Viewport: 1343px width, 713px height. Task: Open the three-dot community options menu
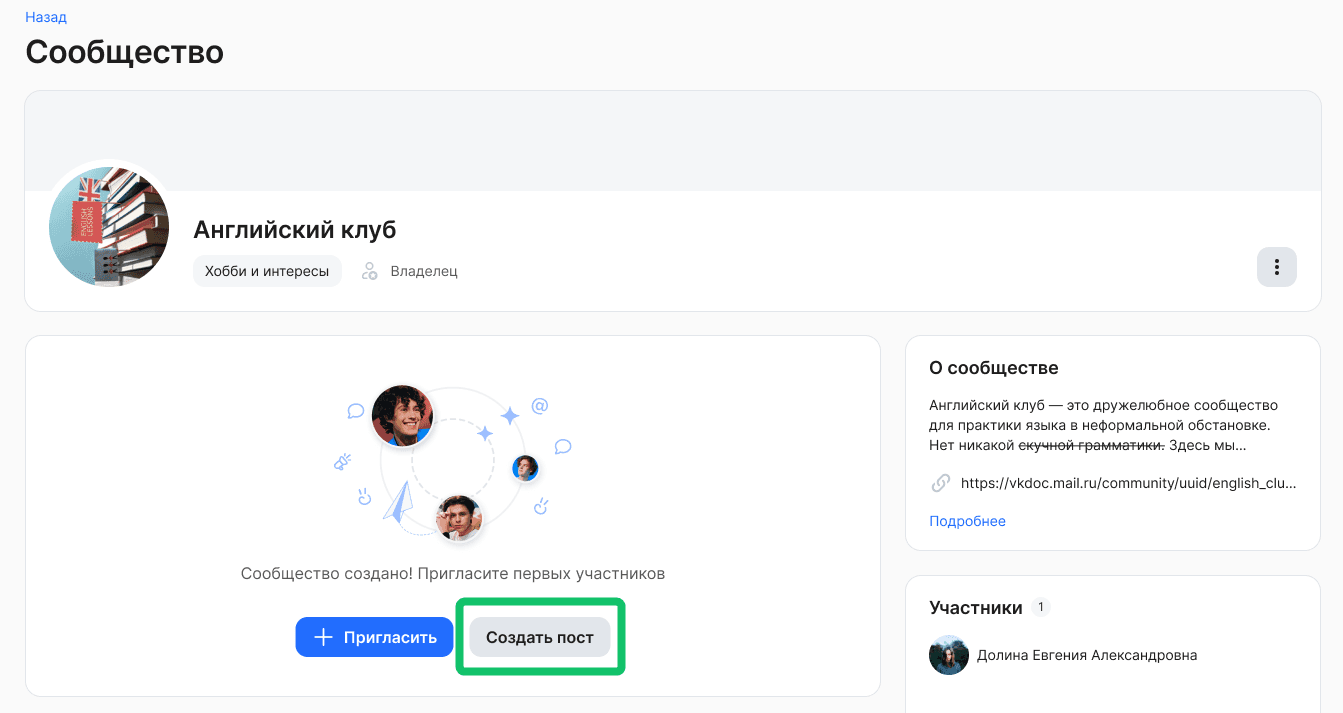[x=1276, y=267]
